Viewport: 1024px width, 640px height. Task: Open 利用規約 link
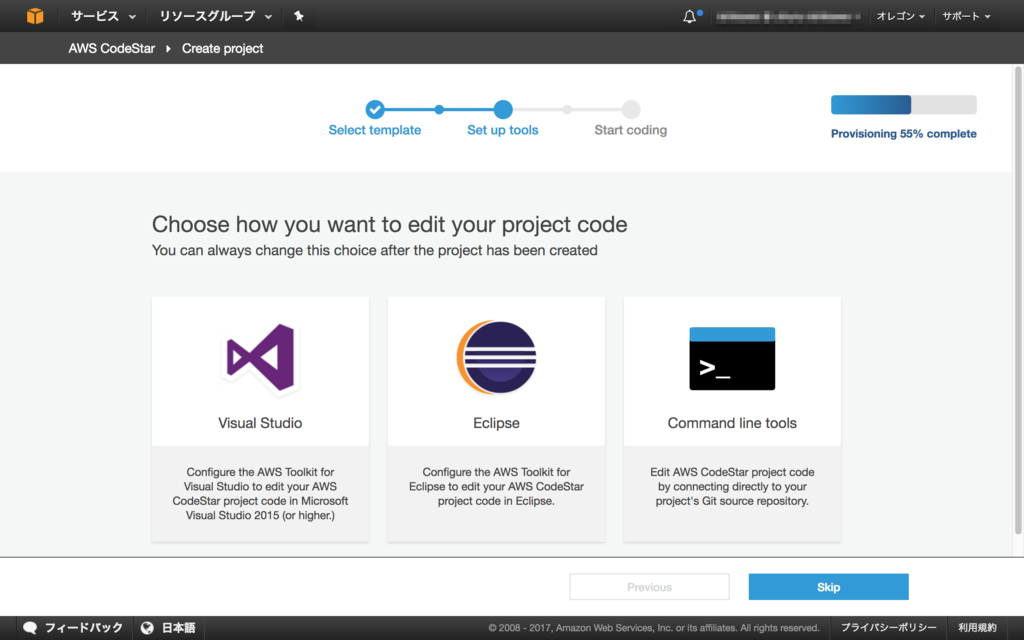point(977,628)
